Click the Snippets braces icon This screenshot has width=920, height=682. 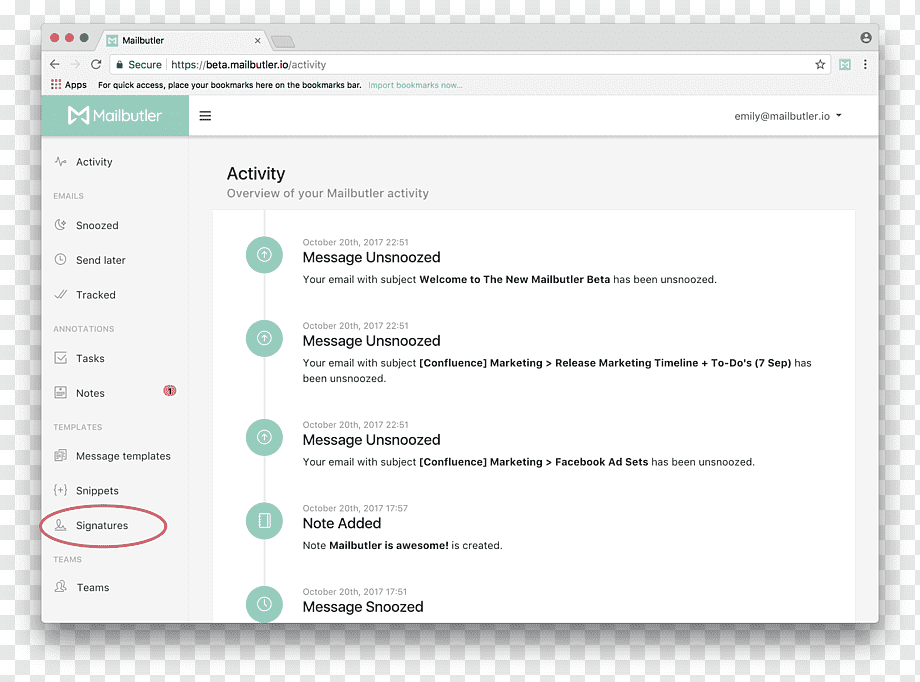(60, 490)
